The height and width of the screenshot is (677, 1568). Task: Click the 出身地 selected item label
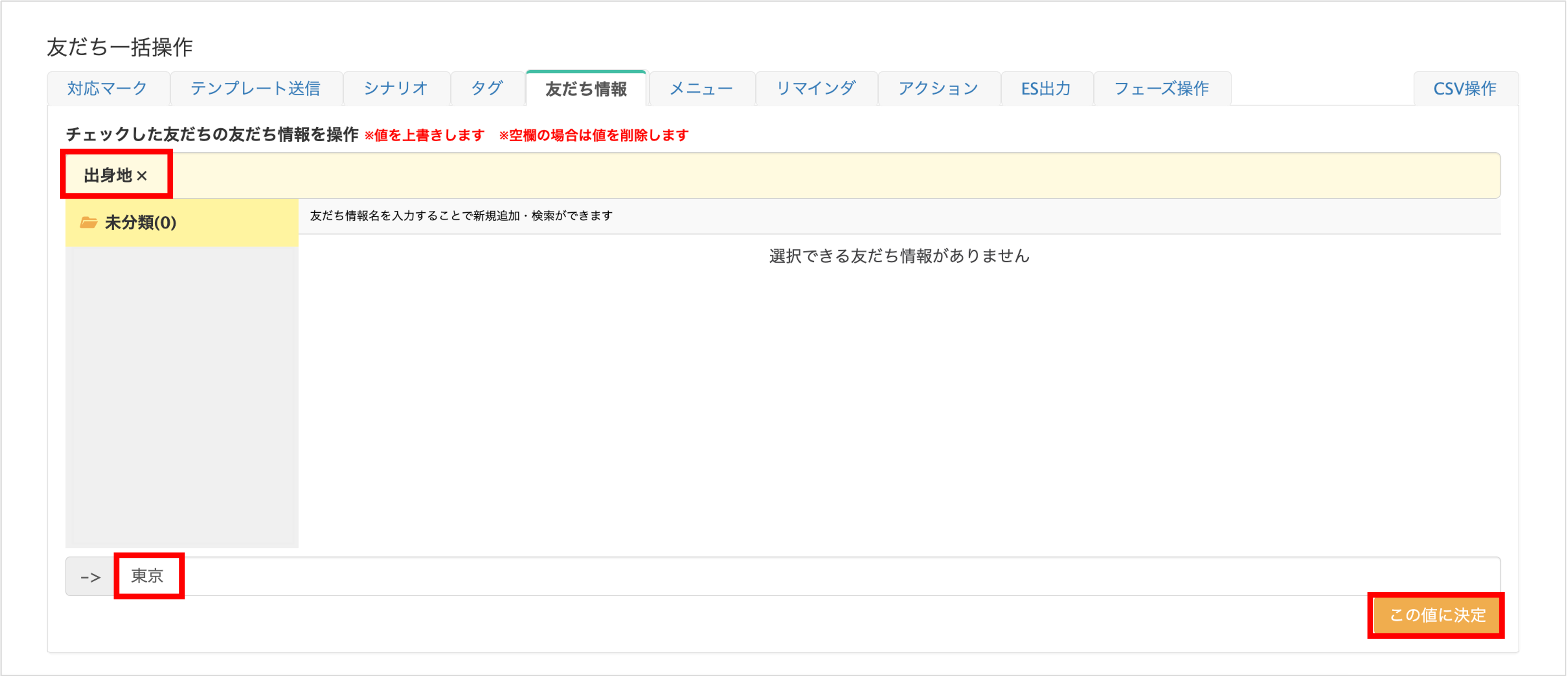click(x=108, y=176)
